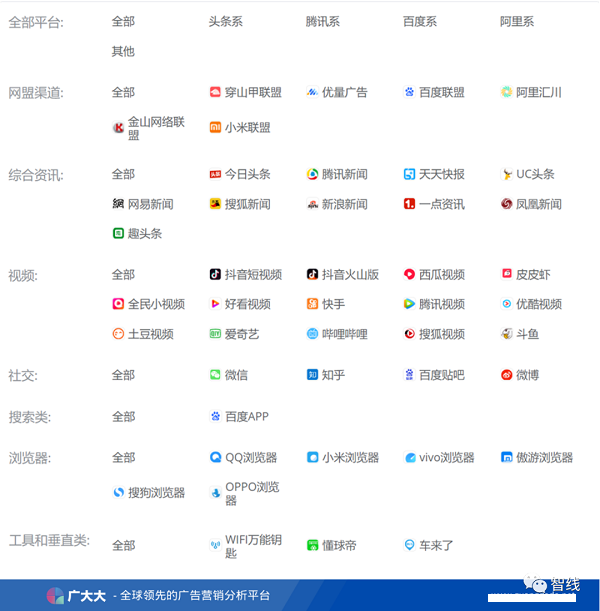Select the 小米联盟 Mi icon
The image size is (600, 611).
215,127
